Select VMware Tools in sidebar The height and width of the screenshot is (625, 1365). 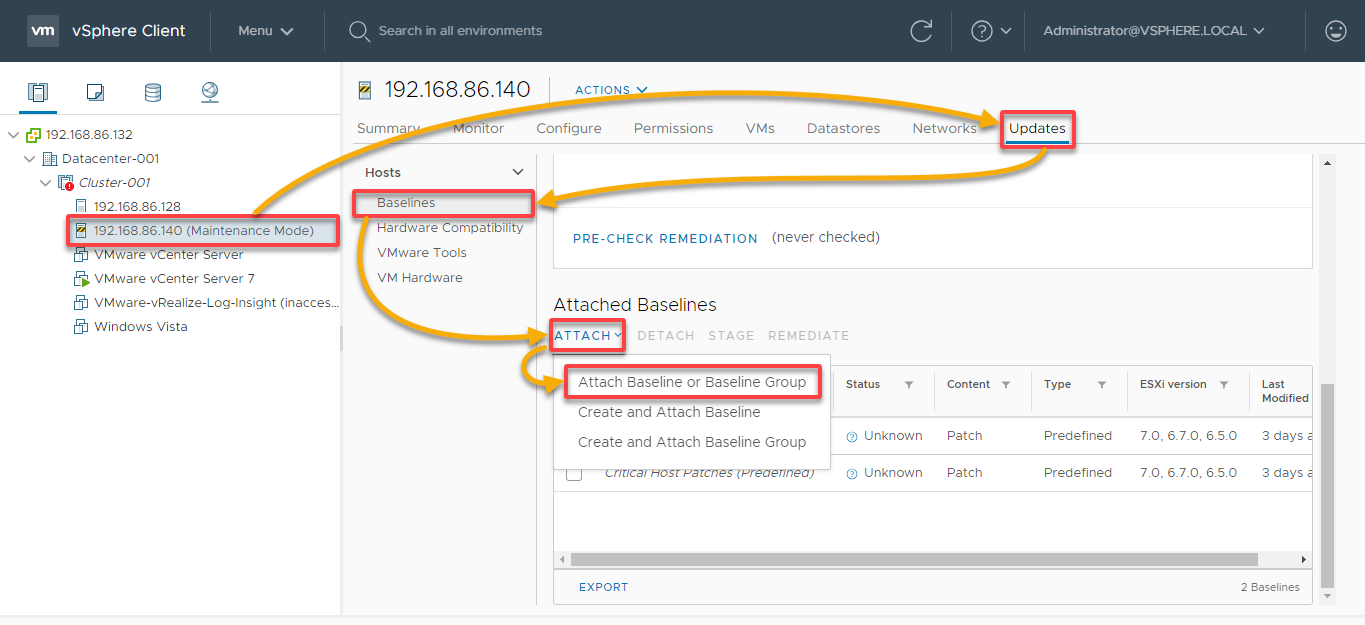tap(422, 253)
